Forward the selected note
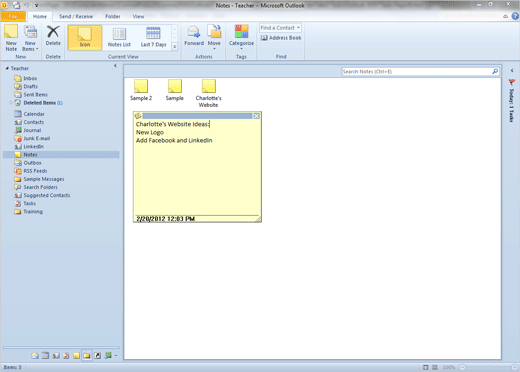This screenshot has height=372, width=520. click(194, 36)
